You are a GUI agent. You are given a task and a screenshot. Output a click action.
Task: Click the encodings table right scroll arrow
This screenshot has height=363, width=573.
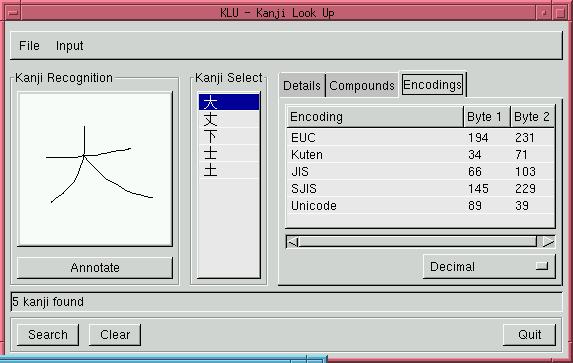point(548,242)
